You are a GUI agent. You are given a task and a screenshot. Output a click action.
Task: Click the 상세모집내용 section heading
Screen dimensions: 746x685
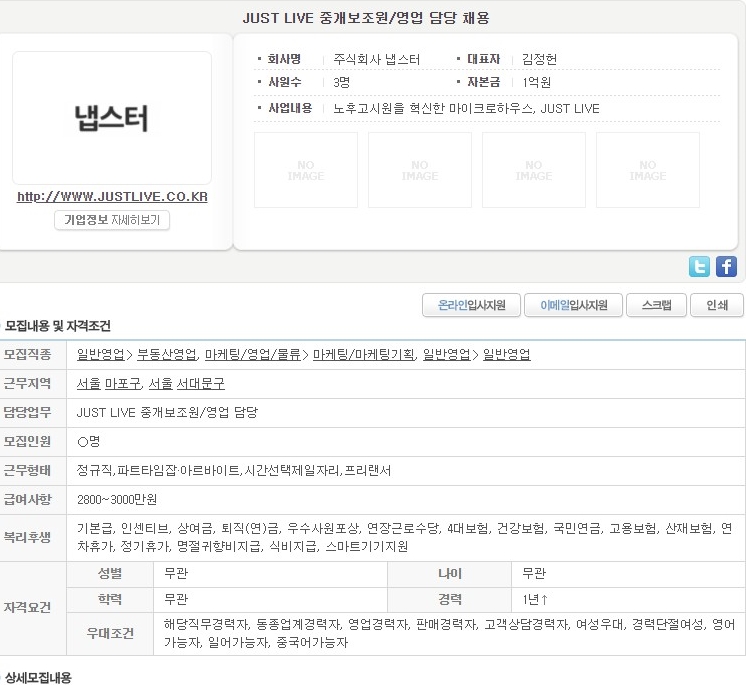38,677
